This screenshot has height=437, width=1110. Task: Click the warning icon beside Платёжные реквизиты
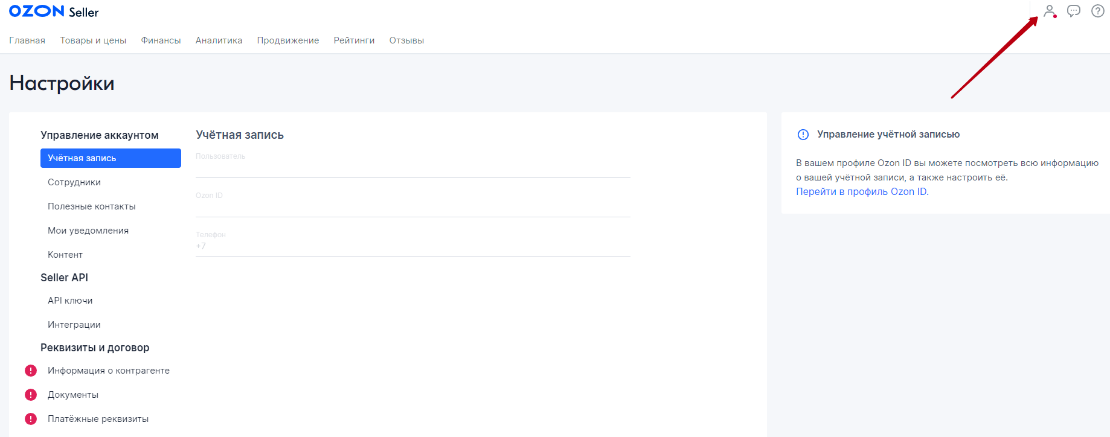[x=31, y=419]
